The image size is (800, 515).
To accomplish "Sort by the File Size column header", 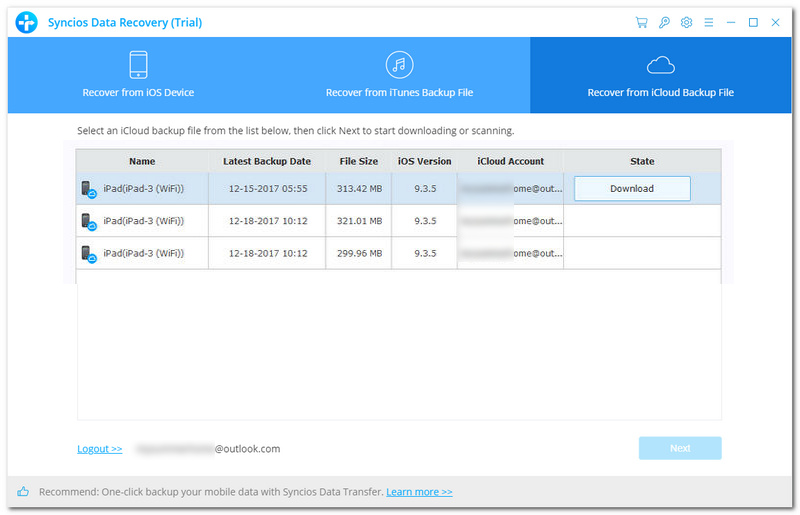I will 359,161.
